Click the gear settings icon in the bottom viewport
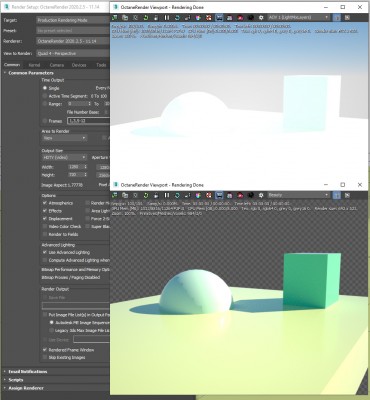Viewport: 370px width, 400px height. tap(261, 195)
